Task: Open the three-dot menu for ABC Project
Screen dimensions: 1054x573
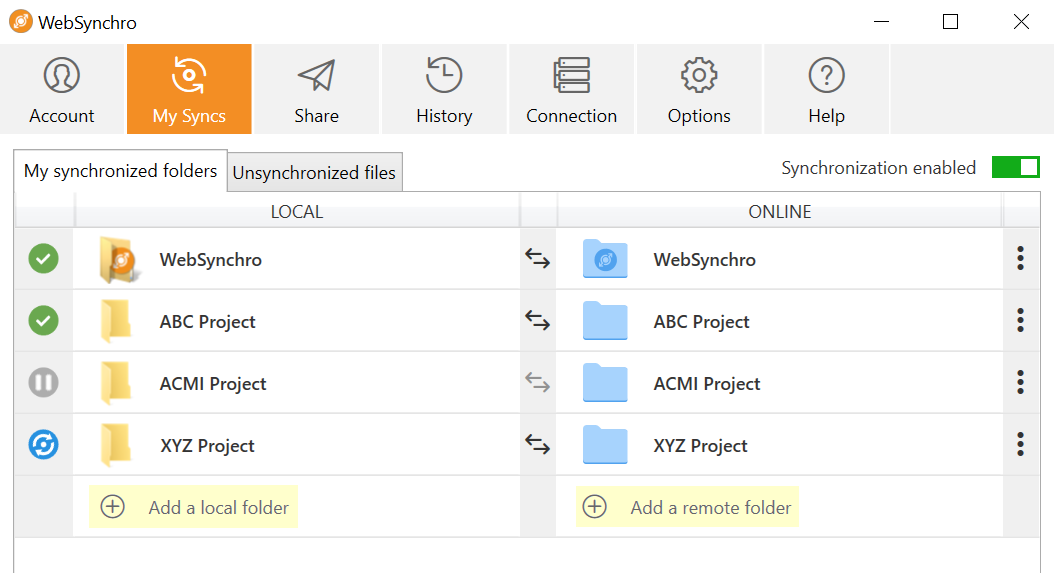Action: pos(1020,320)
